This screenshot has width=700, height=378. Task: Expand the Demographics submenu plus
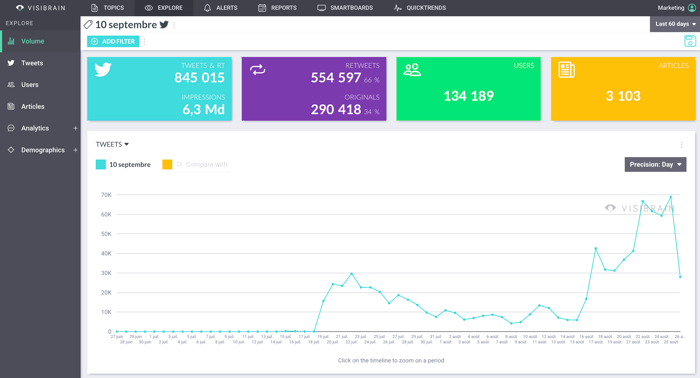tap(75, 150)
